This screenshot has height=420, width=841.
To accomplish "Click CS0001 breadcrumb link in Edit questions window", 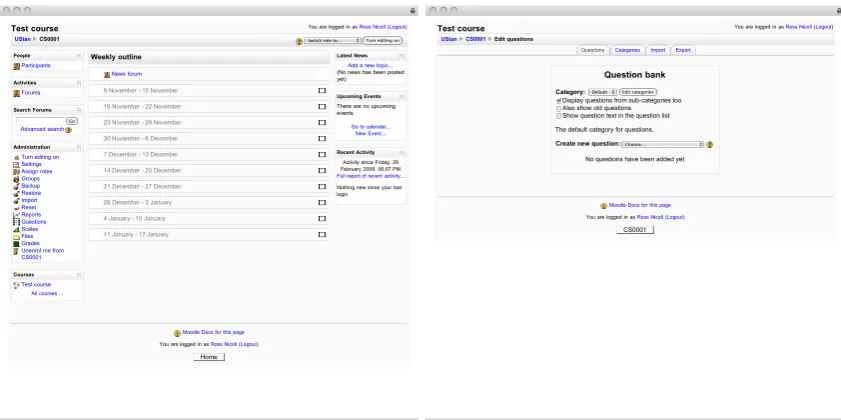I will [x=475, y=39].
